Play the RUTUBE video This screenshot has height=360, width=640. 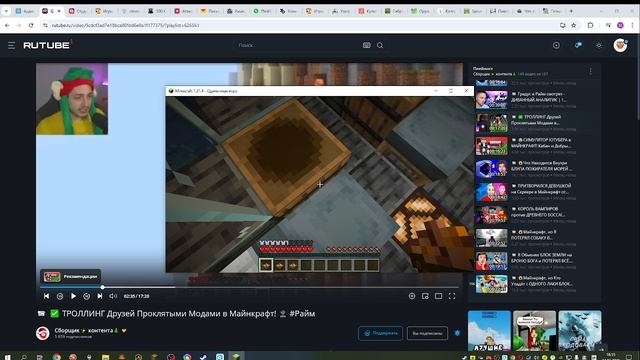click(x=73, y=296)
